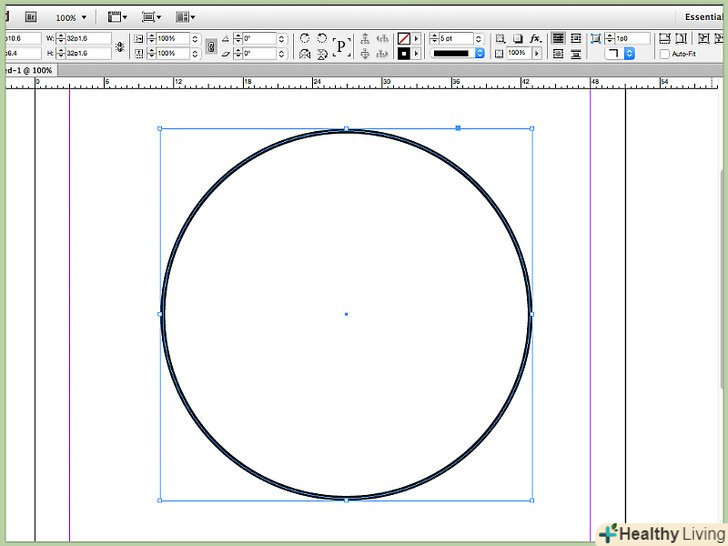Open the View Options menu

(x=117, y=17)
